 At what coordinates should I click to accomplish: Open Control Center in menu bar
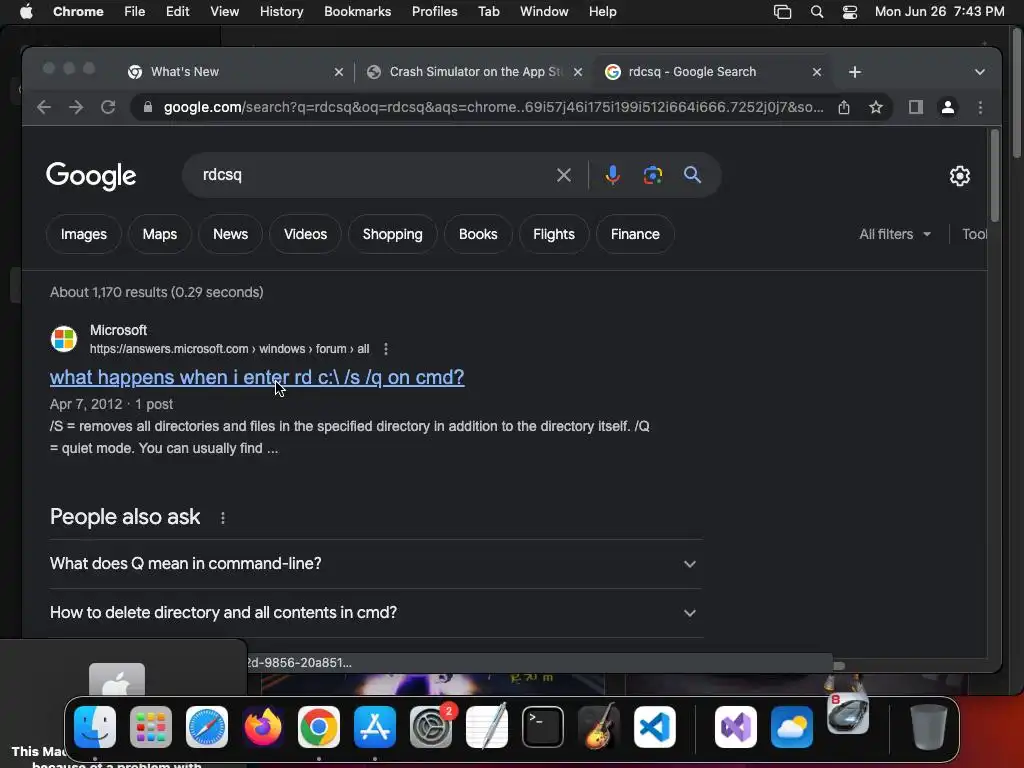(x=850, y=12)
